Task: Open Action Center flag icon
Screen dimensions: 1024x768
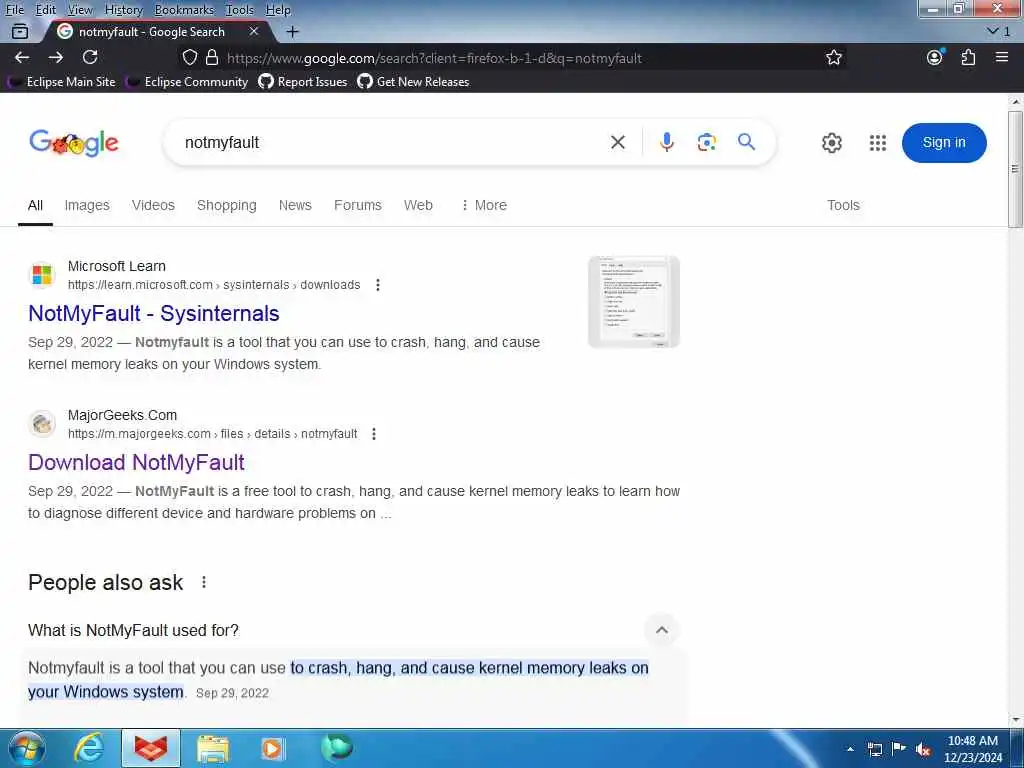Action: tap(899, 748)
